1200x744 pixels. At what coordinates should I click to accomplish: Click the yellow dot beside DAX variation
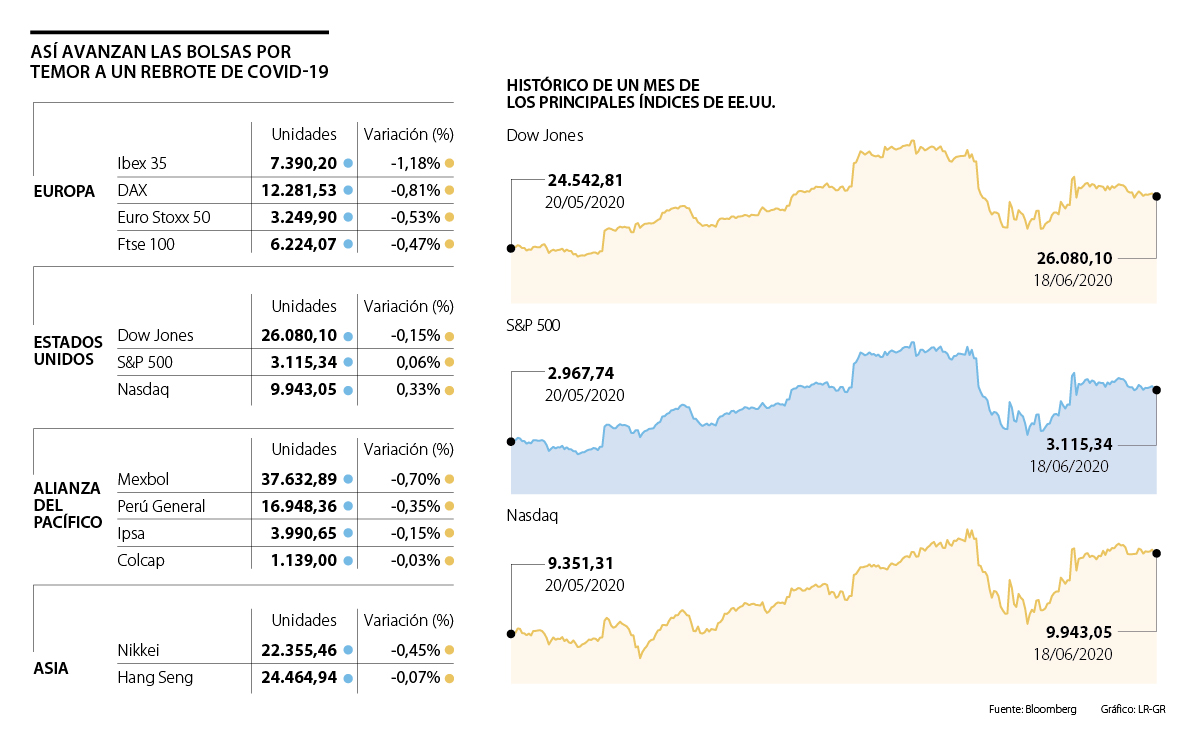point(450,190)
